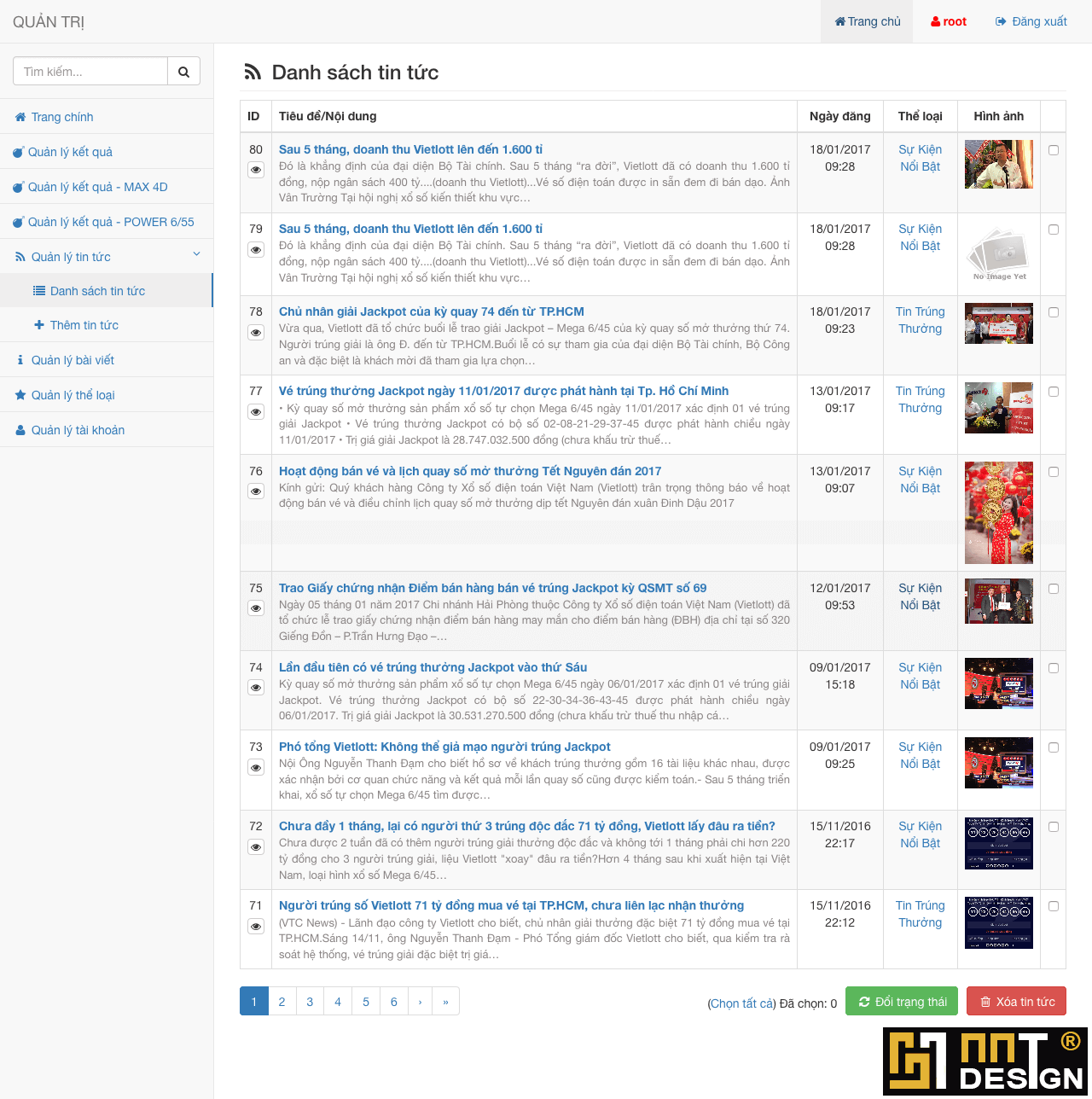This screenshot has width=1092, height=1099.
Task: Check the checkbox for news ID 80
Action: 1054,150
